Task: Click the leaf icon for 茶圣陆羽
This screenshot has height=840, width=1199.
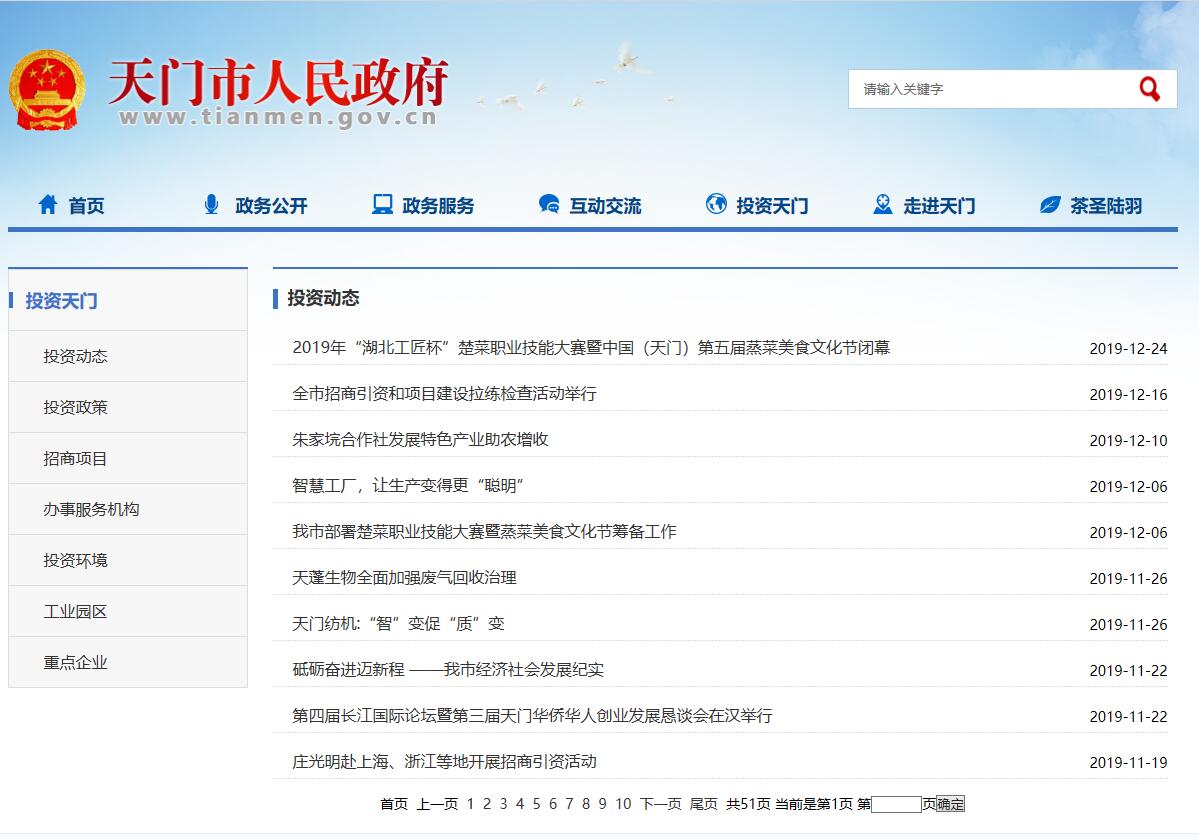Action: click(1050, 205)
